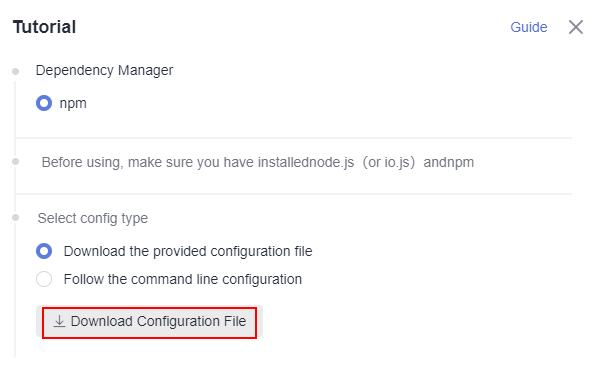The width and height of the screenshot is (604, 391).
Task: Click the Select config type heading
Action: (x=92, y=218)
